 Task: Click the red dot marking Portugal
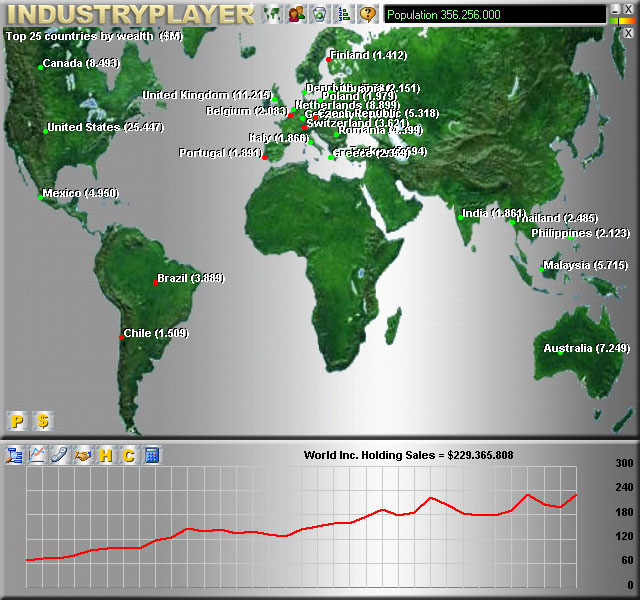(264, 157)
